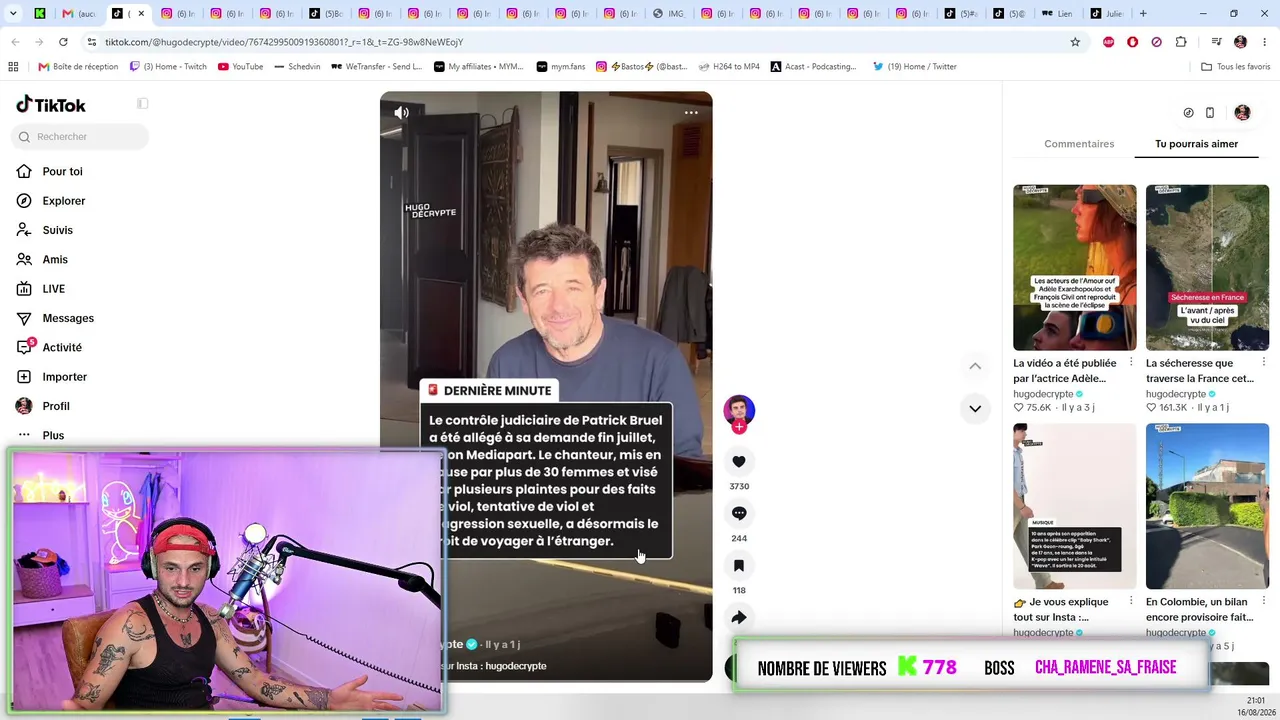The width and height of the screenshot is (1280, 720).
Task: Click title 'La vidéo a été publiée par l'actrice Adèle...'
Action: 1065,371
